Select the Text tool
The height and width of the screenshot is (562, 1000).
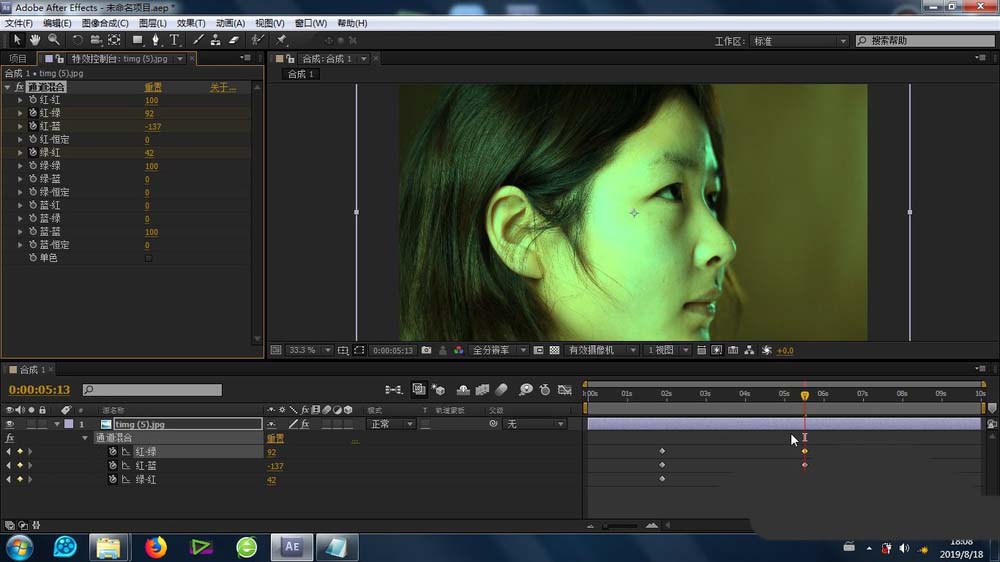(173, 40)
